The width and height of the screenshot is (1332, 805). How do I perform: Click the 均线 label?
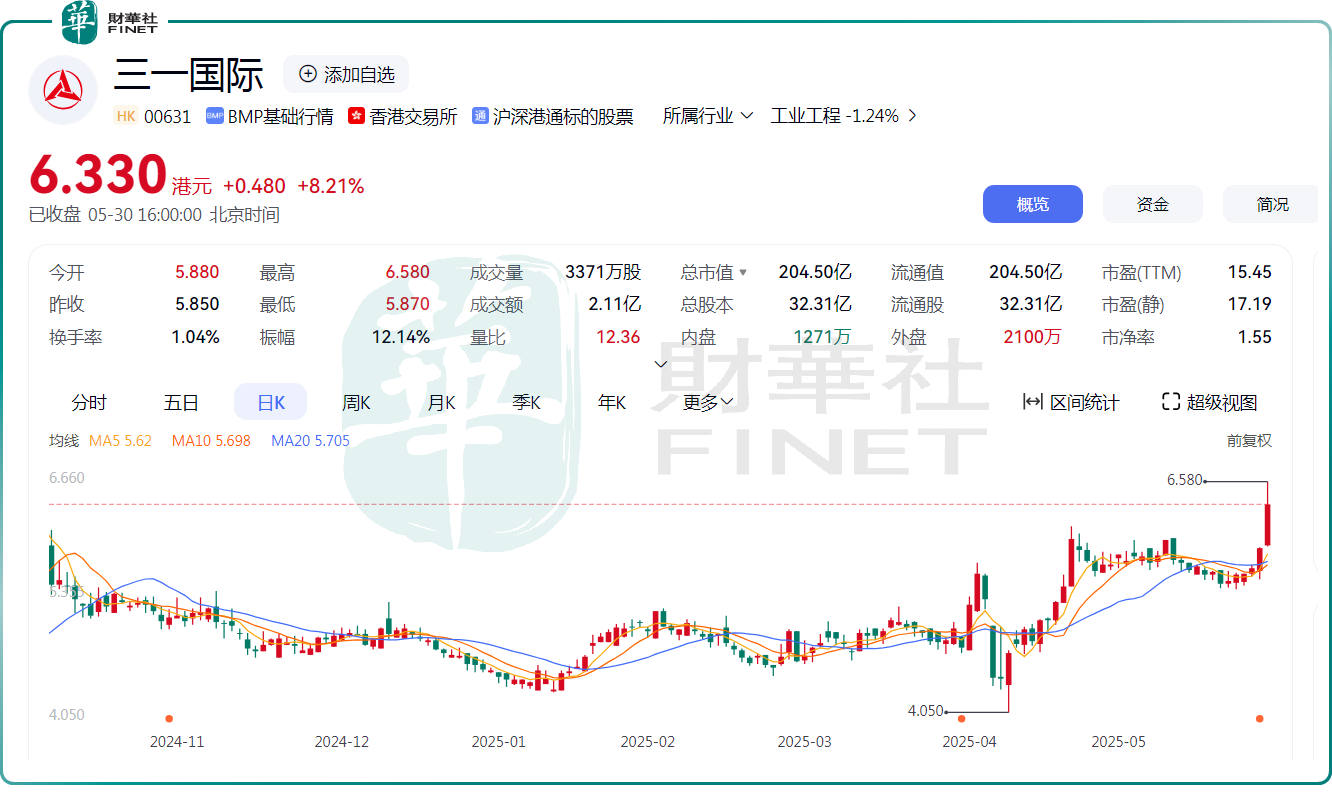[63, 440]
